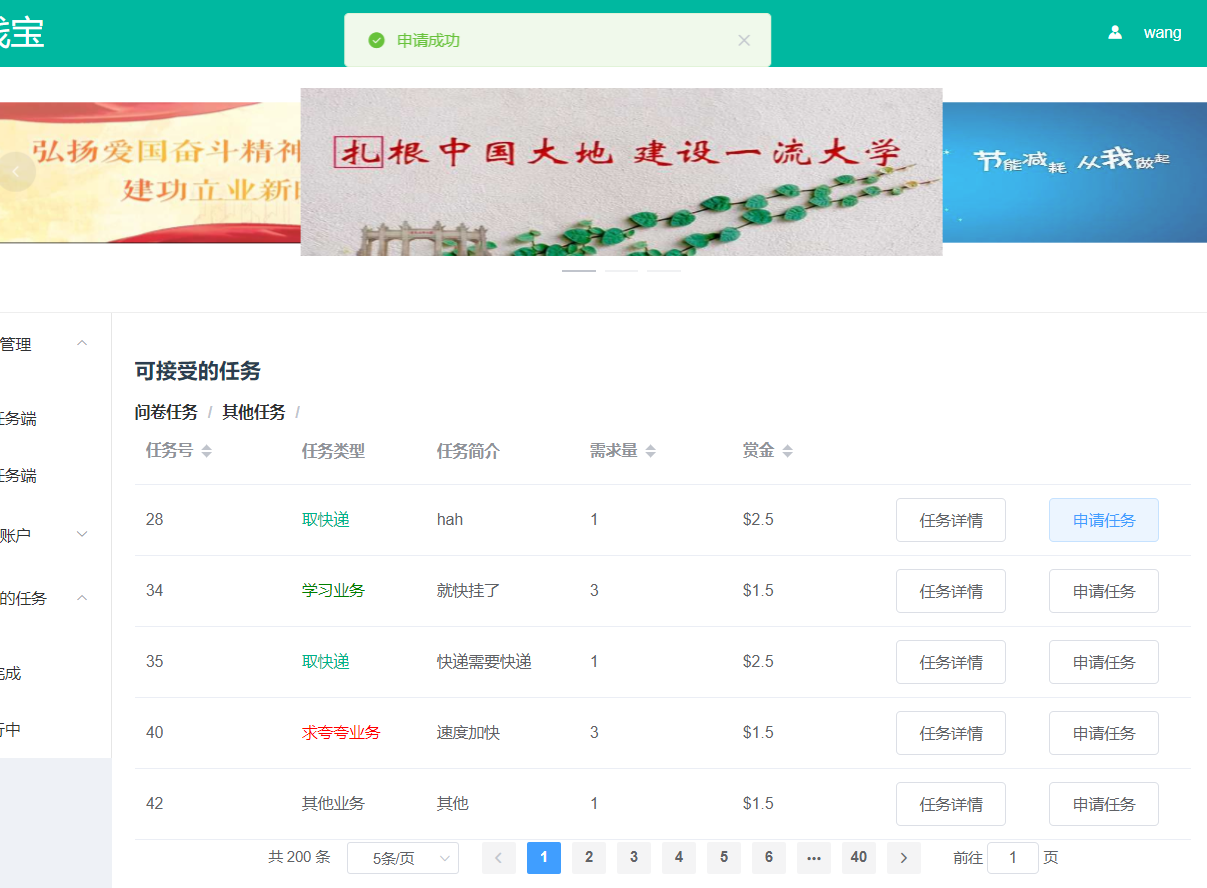Go to next page arrow in pagination
The image size is (1207, 888).
pos(903,858)
